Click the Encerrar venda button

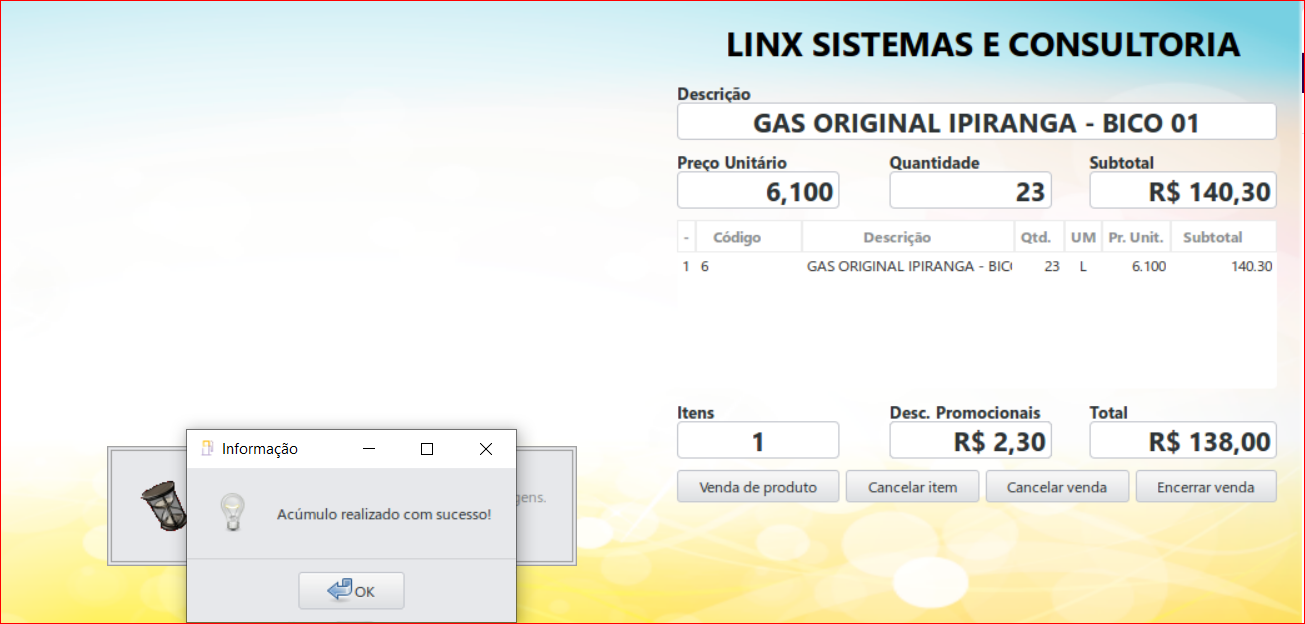[1206, 487]
